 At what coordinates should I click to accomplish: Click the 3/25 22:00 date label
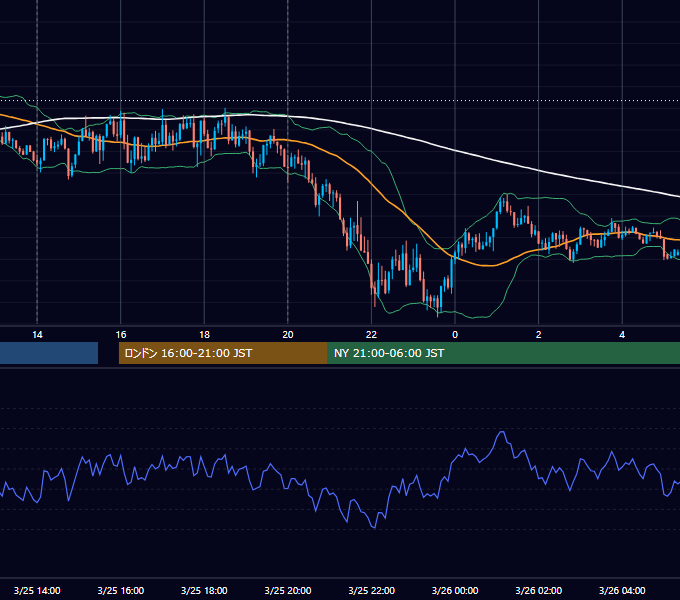coord(371,590)
